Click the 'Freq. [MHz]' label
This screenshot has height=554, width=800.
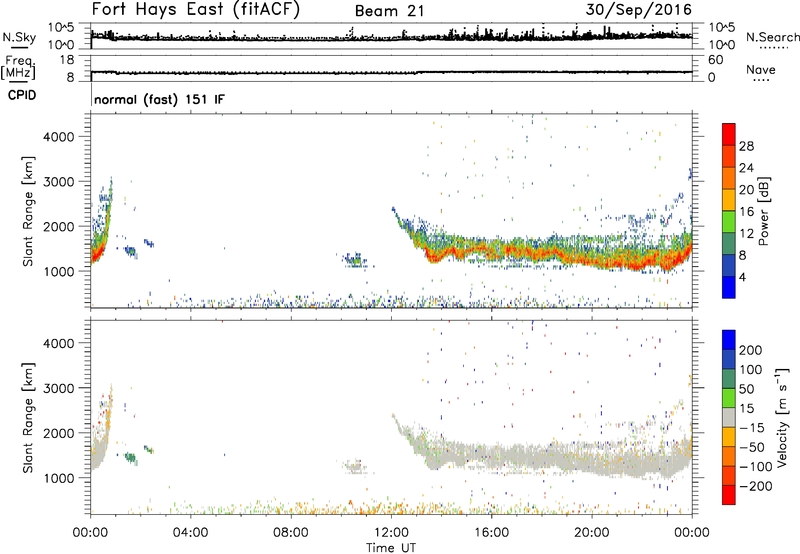pos(18,67)
